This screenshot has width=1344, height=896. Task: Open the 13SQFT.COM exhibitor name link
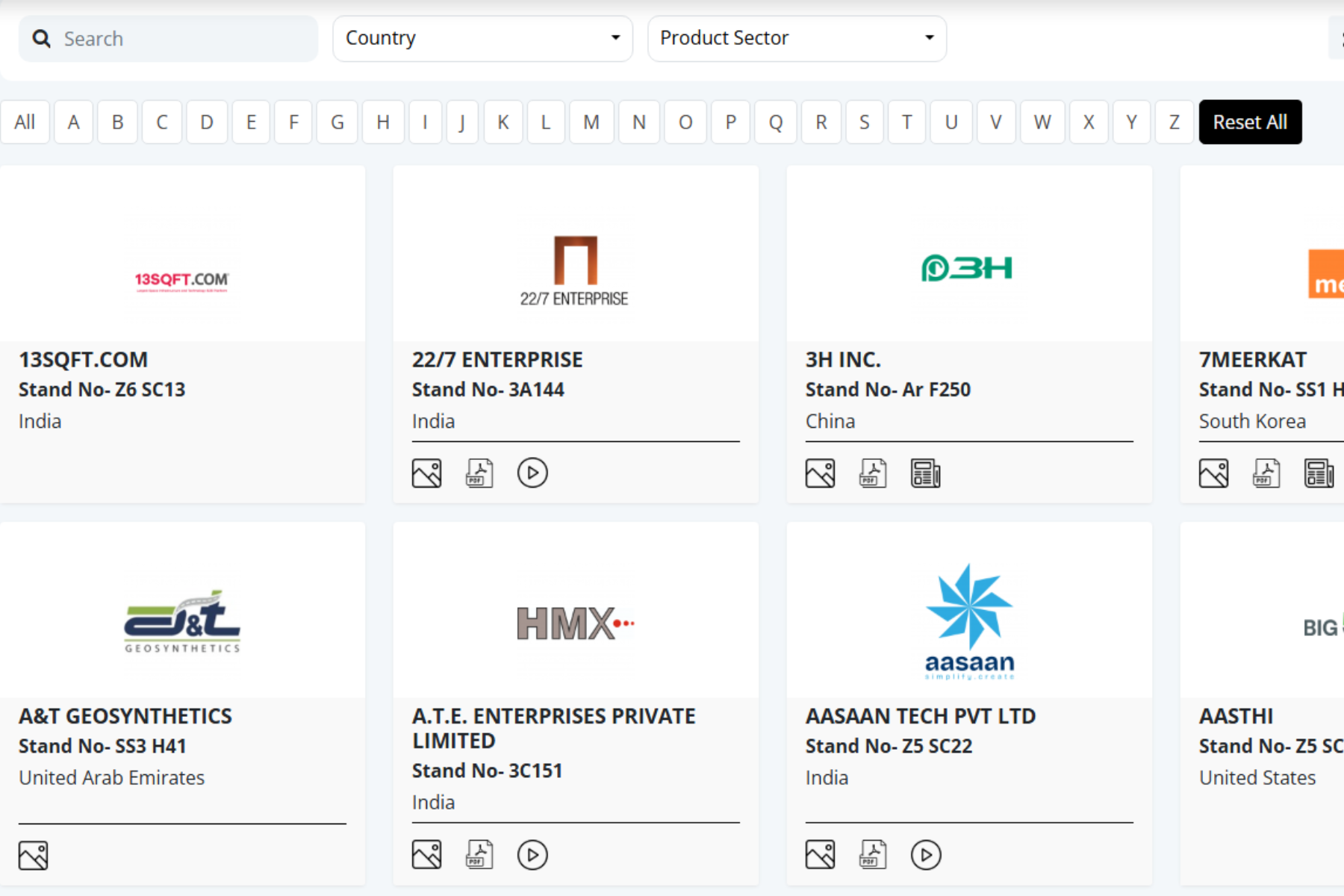click(84, 360)
